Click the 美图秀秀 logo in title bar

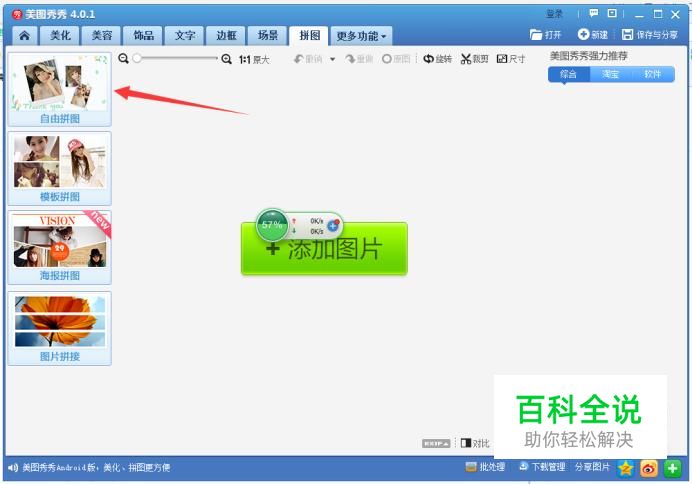point(17,15)
